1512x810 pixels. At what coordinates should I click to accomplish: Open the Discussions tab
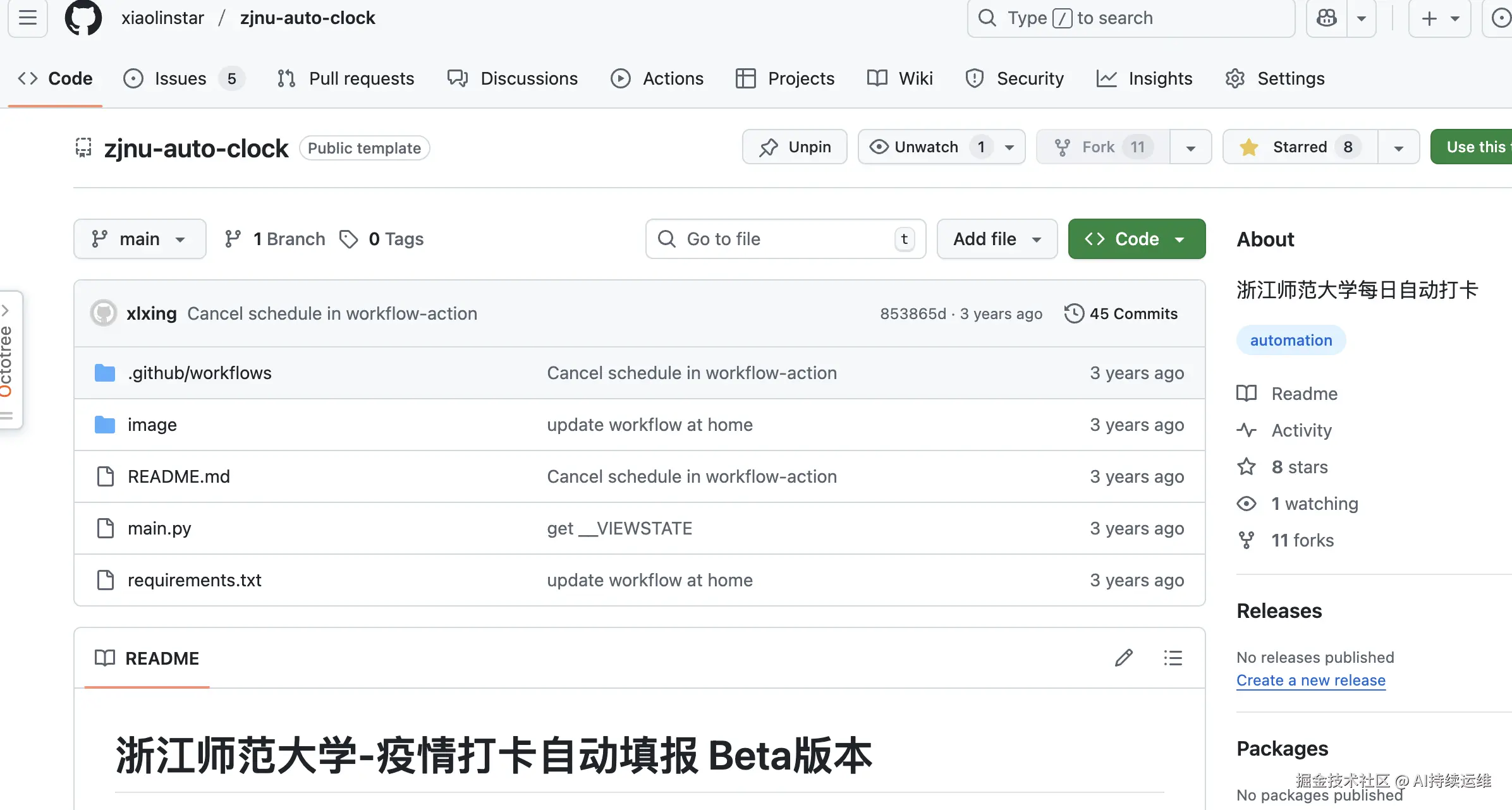pos(513,78)
